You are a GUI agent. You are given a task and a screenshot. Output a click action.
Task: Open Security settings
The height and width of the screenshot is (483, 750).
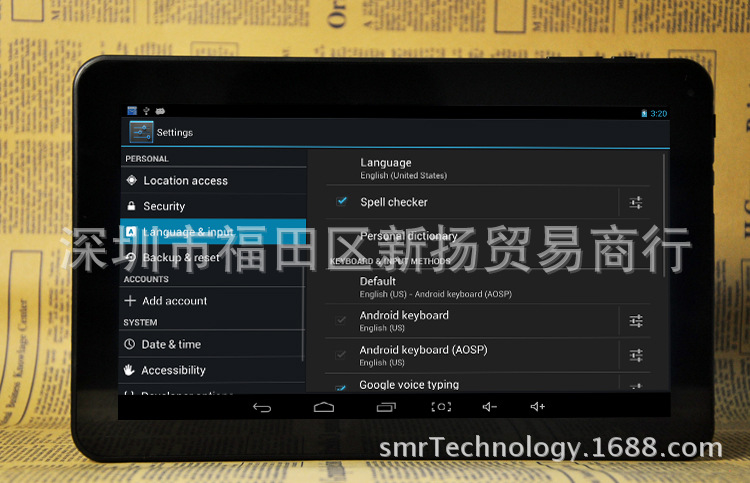coord(213,206)
